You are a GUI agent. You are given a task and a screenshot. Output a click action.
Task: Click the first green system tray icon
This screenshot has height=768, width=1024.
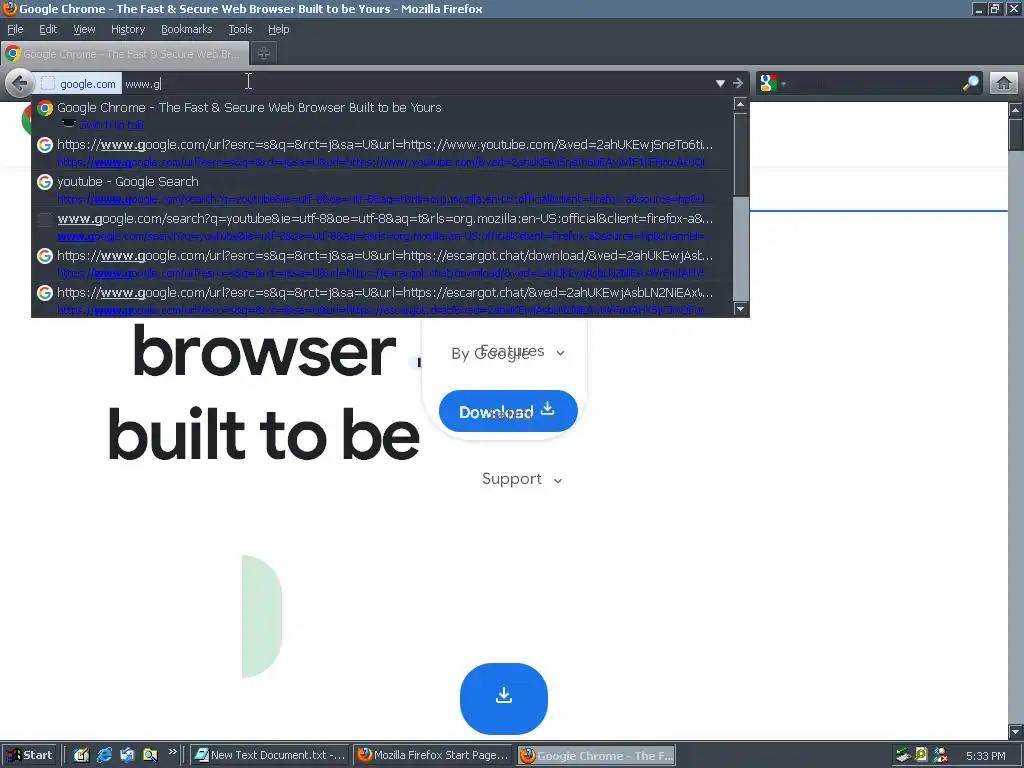(x=903, y=755)
